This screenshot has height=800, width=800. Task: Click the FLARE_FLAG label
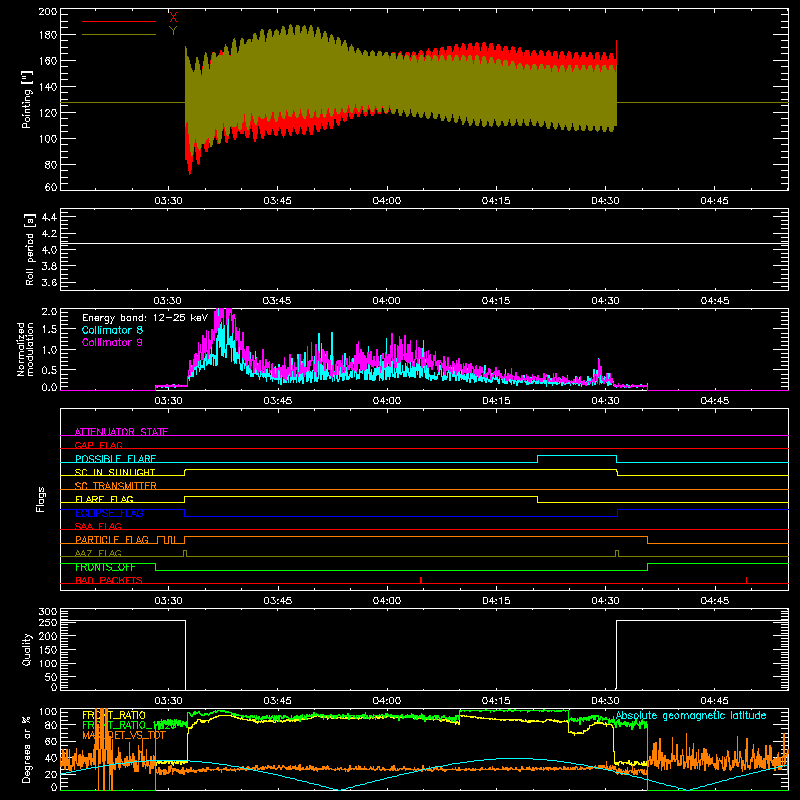point(104,499)
